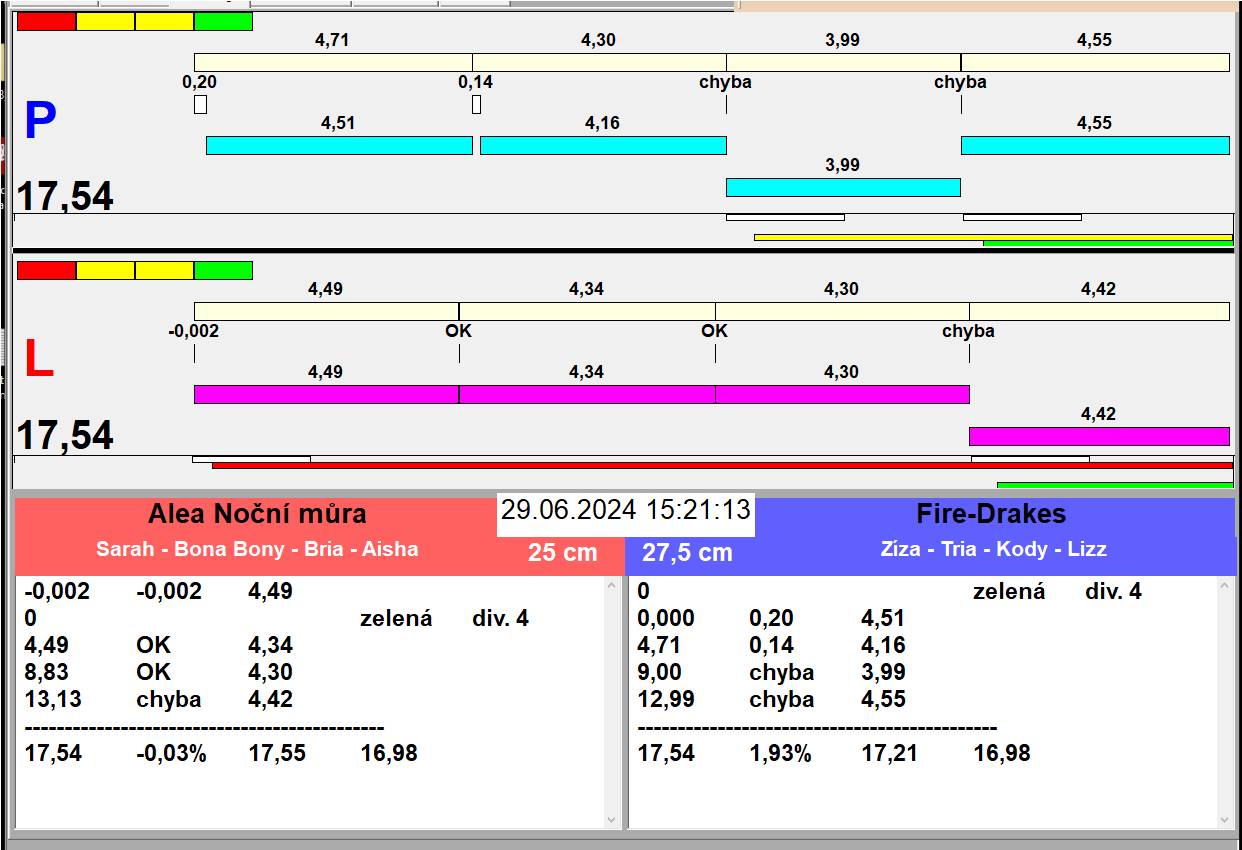Click the small 0,14 pass marker box
Image resolution: width=1242 pixels, height=850 pixels.
click(476, 104)
